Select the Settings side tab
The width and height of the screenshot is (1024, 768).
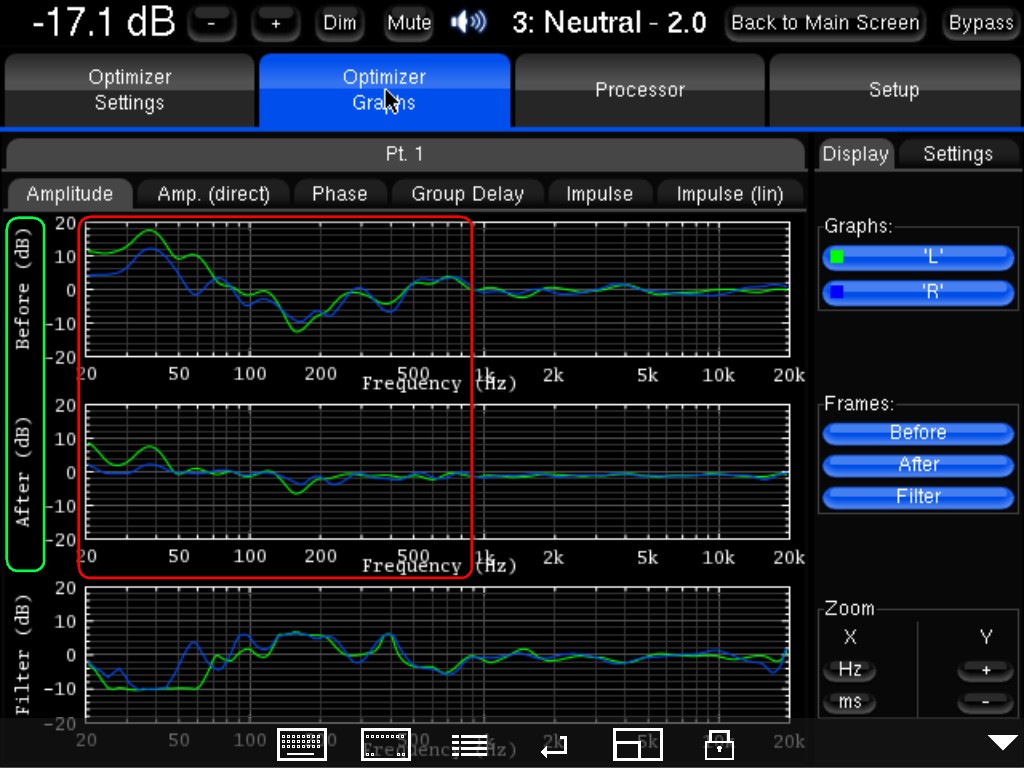pos(958,154)
